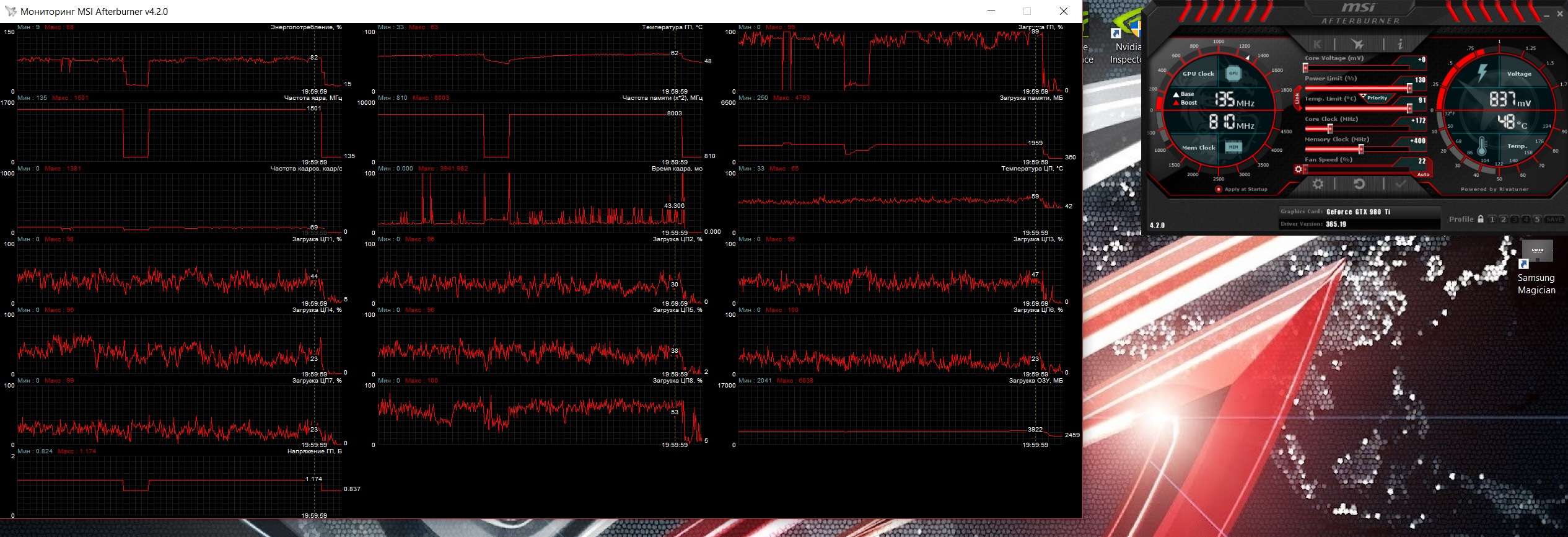This screenshot has height=537, width=1568.
Task: Click the profile SAVE button
Action: [1554, 220]
